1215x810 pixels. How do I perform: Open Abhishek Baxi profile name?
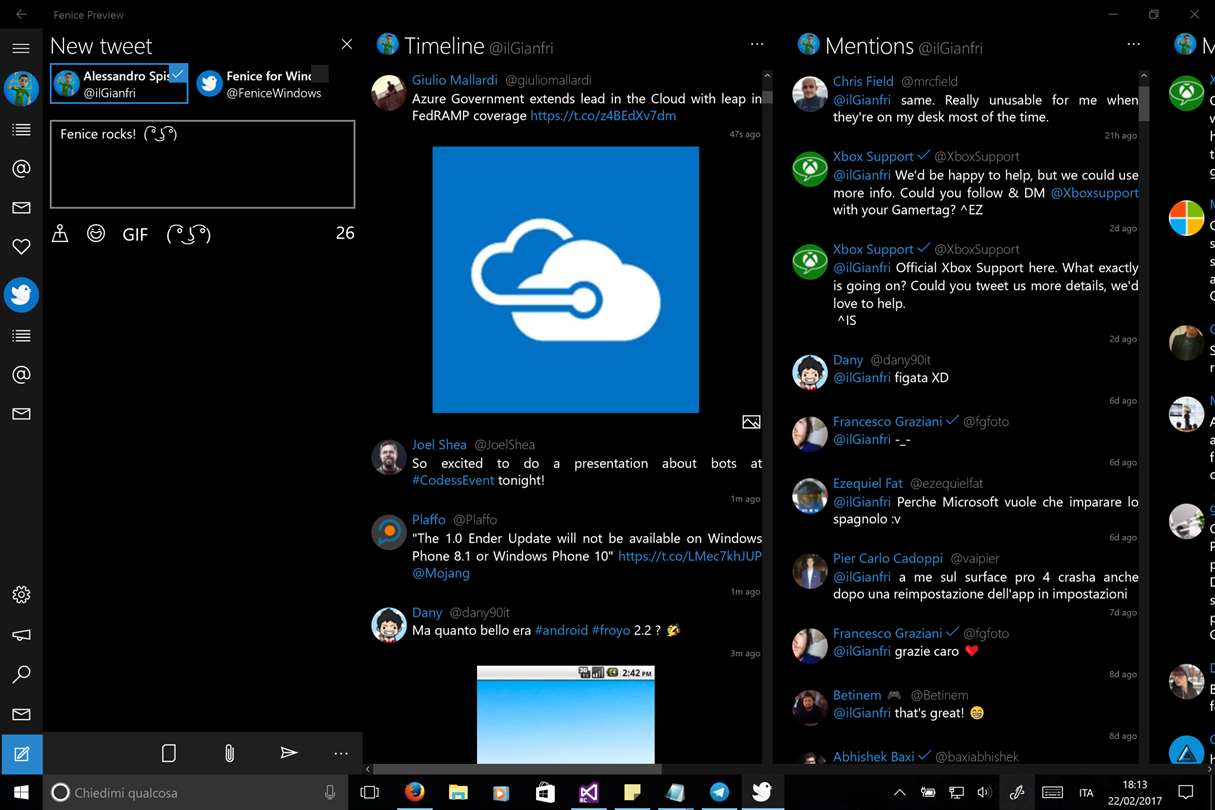pyautogui.click(x=874, y=757)
